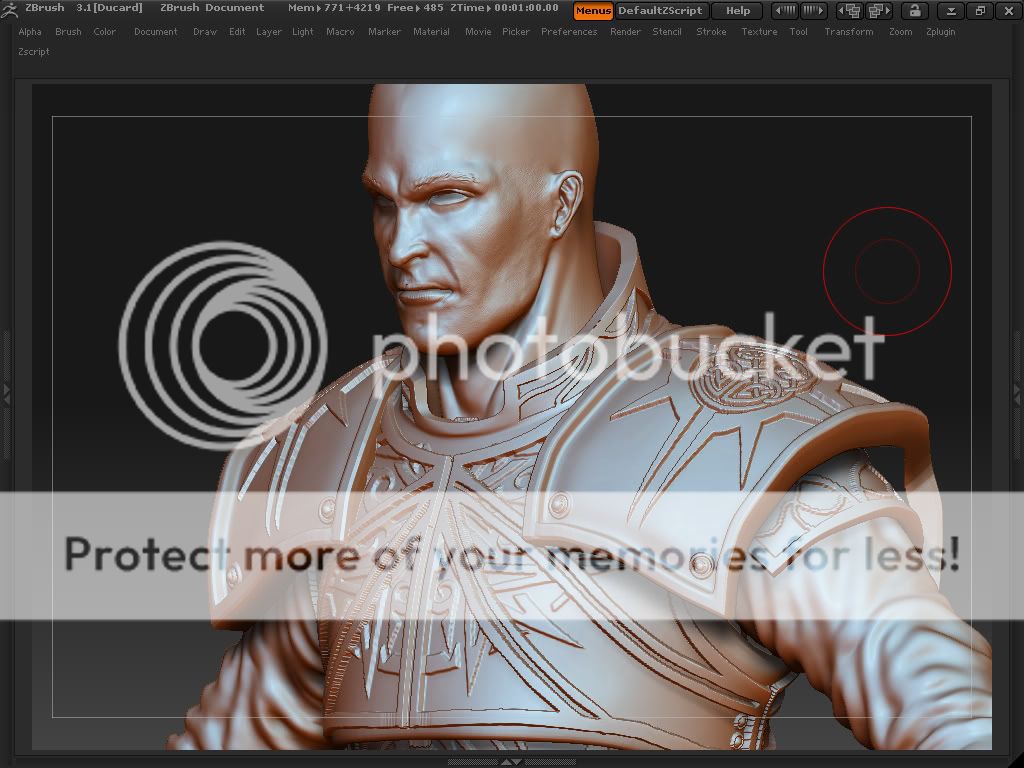The height and width of the screenshot is (768, 1024).
Task: Click the Help button
Action: click(x=738, y=11)
